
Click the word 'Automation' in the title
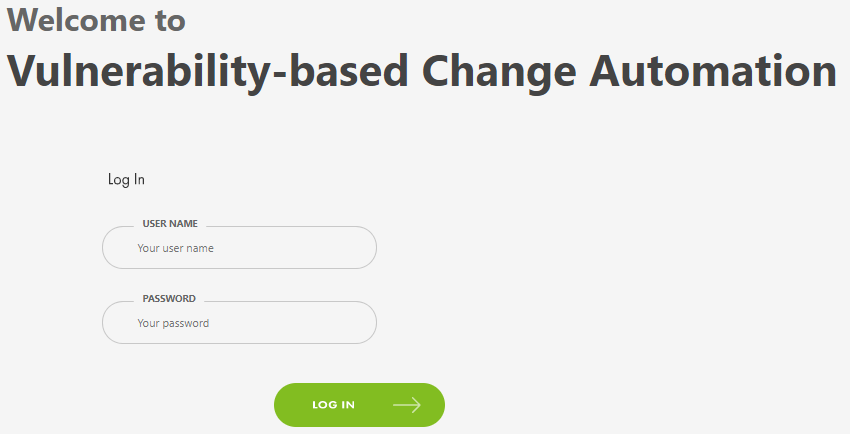pos(712,71)
